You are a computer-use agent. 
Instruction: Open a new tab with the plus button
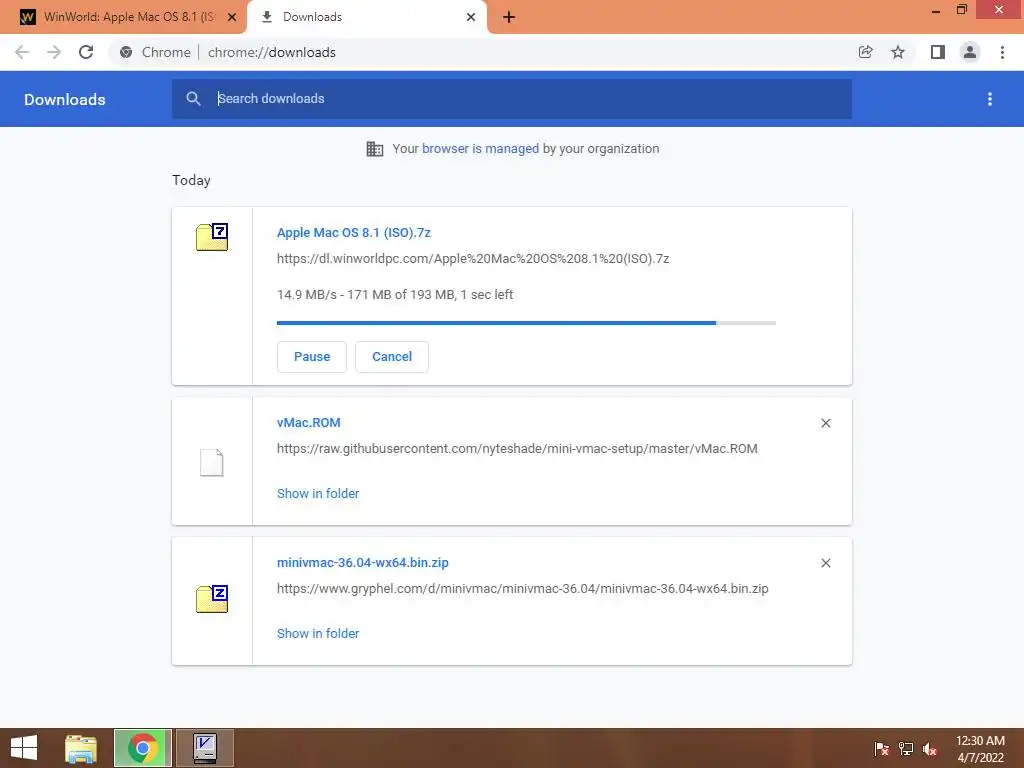coord(509,17)
